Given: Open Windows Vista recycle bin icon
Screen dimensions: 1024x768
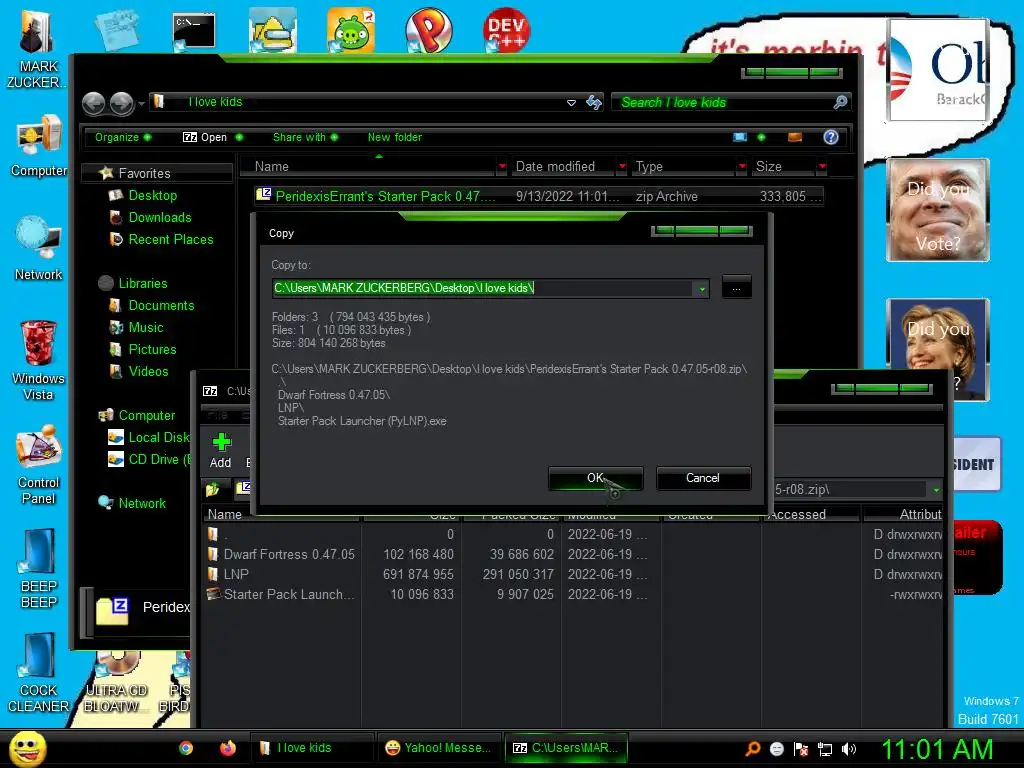Looking at the screenshot, I should click(38, 360).
